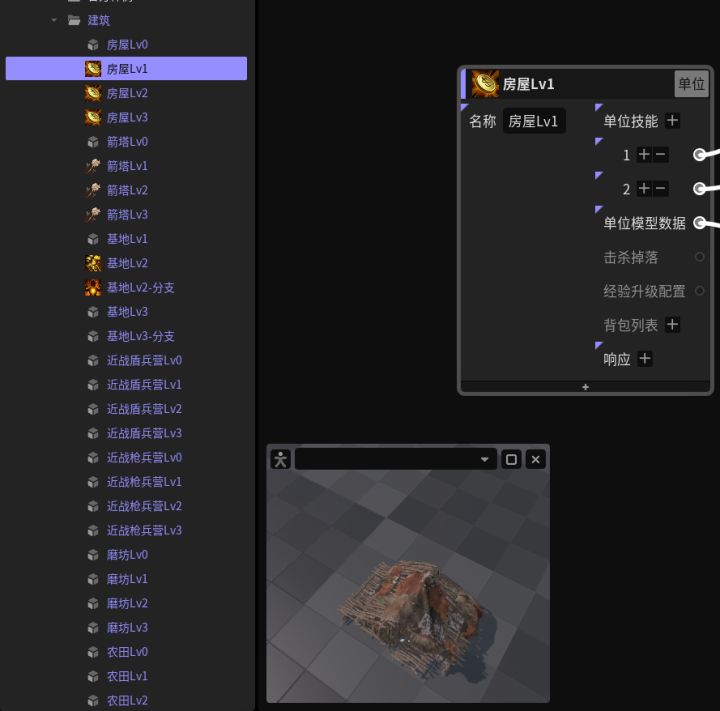This screenshot has width=720, height=711.
Task: Select 近战盾兵营Lv1 in the tree
Action: click(144, 385)
